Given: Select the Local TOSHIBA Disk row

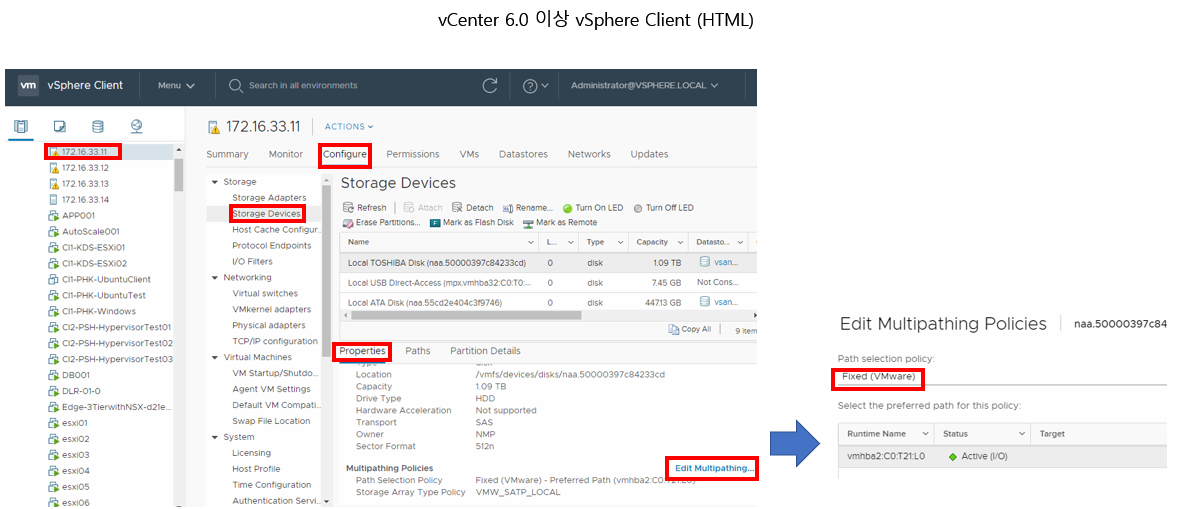Looking at the screenshot, I should [548, 262].
